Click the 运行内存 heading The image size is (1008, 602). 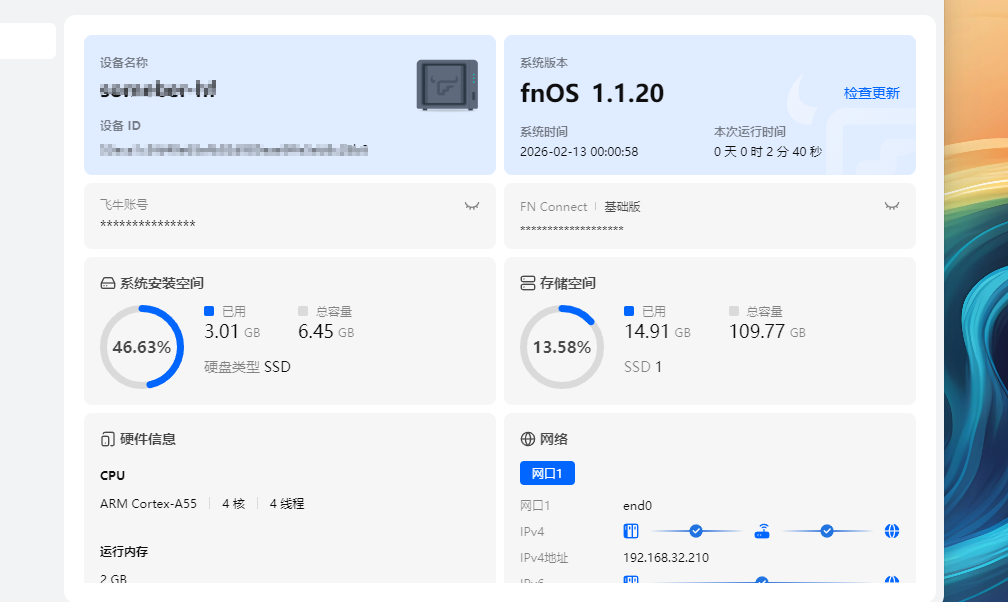(x=124, y=552)
